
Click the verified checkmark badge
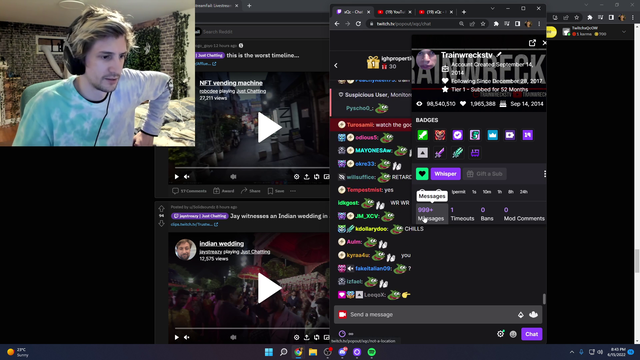click(458, 135)
